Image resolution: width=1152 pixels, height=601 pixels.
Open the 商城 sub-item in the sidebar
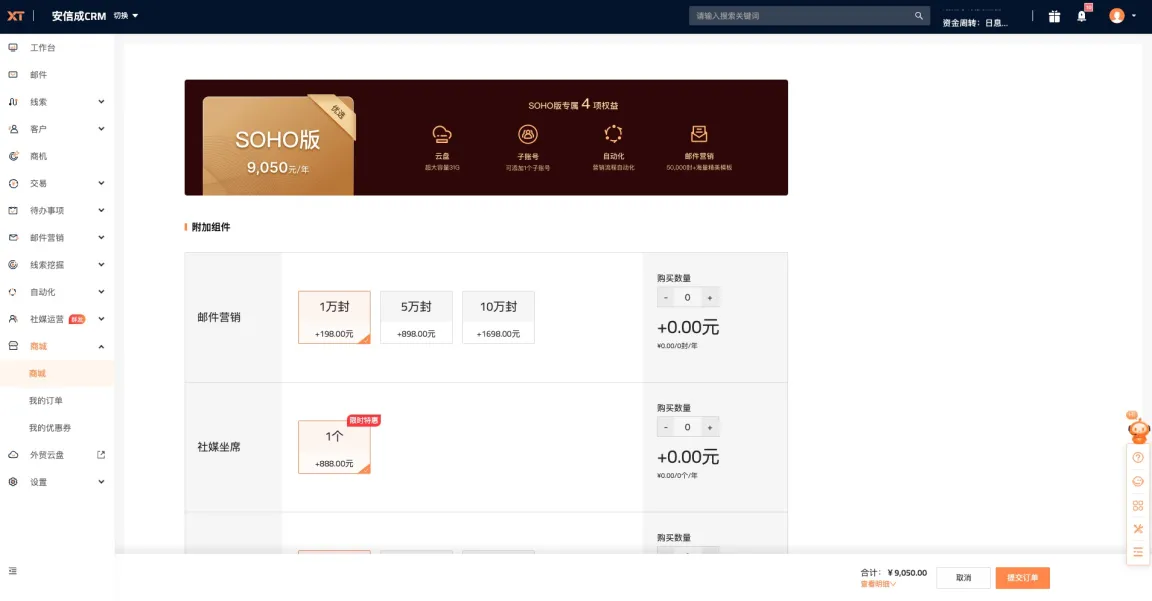[57, 373]
